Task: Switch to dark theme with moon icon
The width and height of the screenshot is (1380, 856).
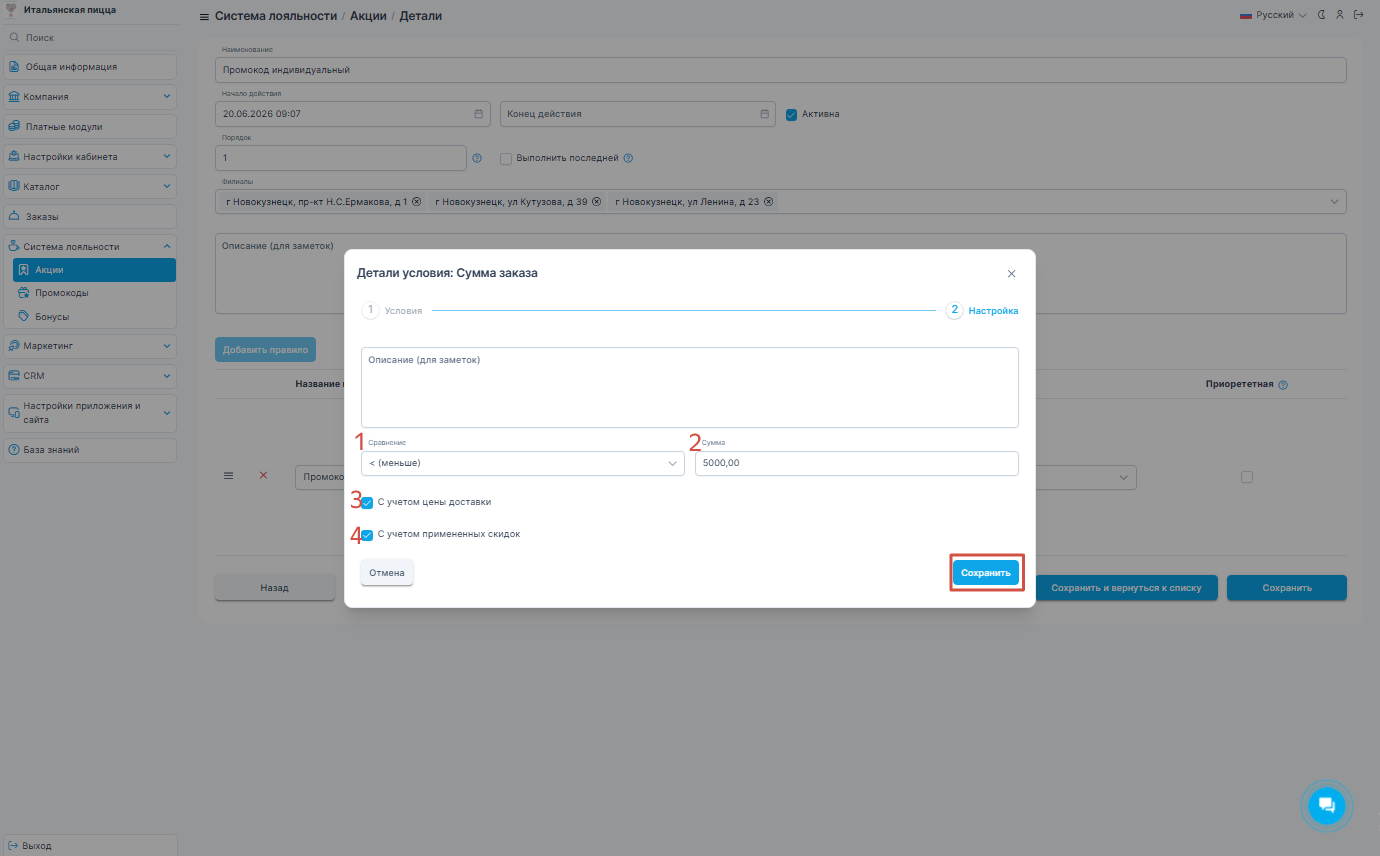Action: pos(1322,15)
